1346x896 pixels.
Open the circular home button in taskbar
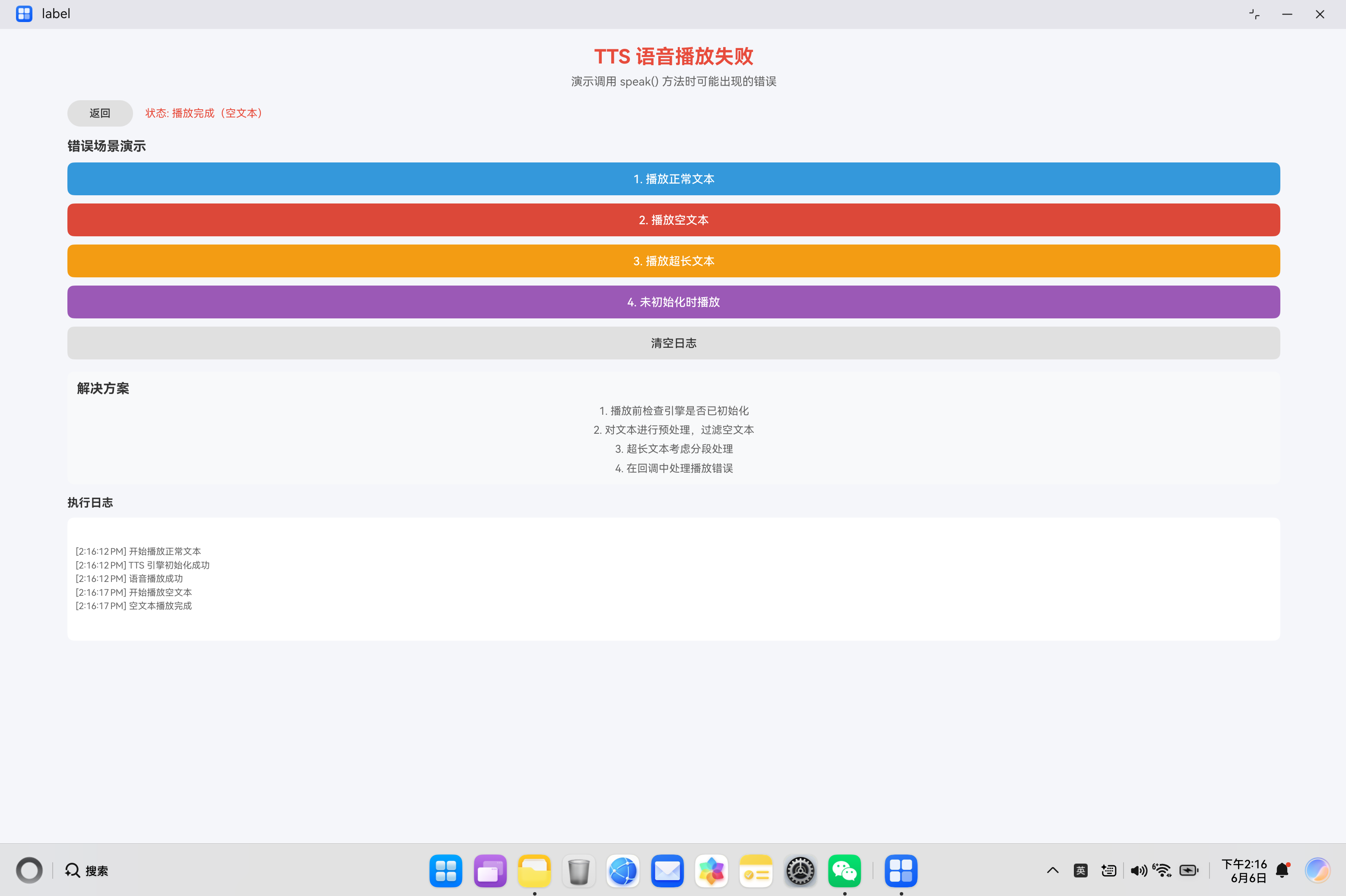[29, 870]
